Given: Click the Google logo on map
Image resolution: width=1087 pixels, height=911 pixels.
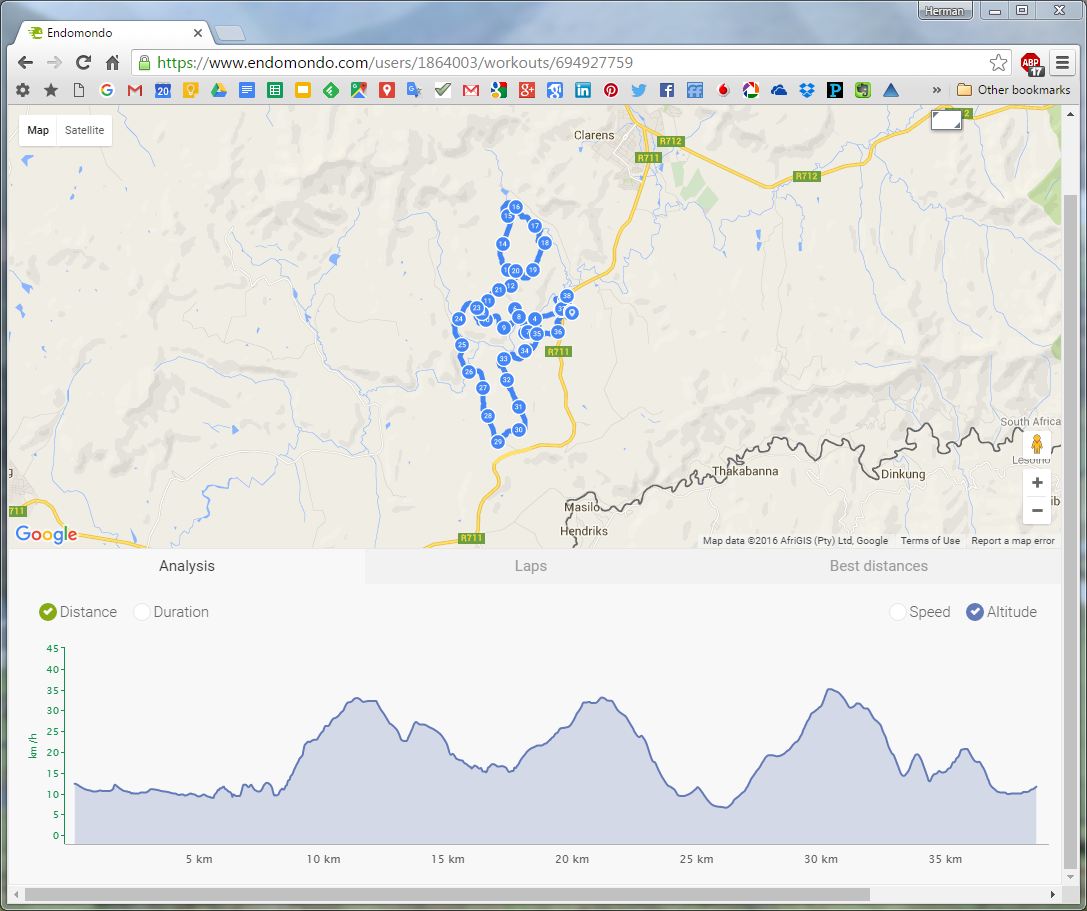Looking at the screenshot, I should pos(46,534).
